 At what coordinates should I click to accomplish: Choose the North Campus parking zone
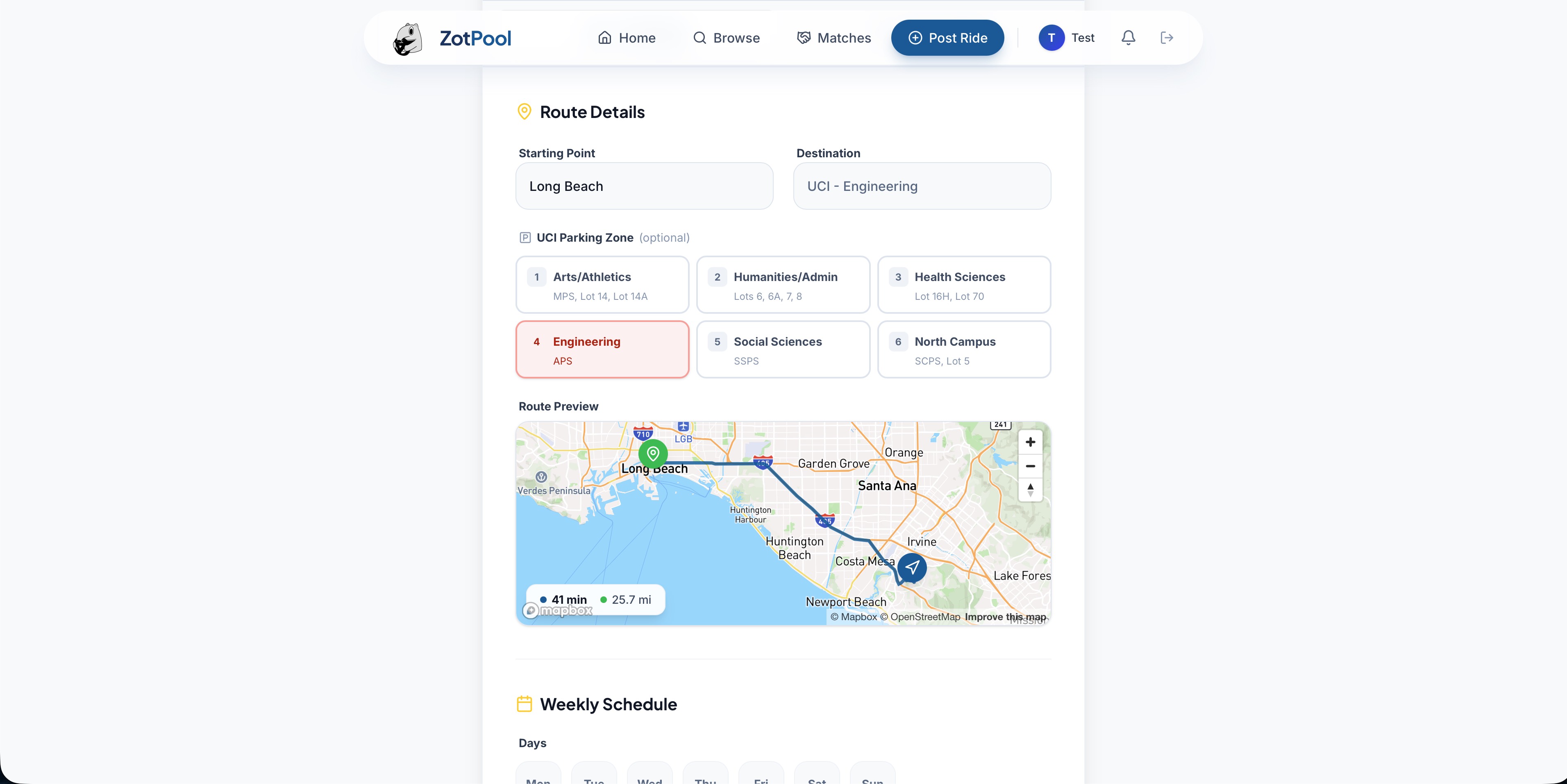[963, 350]
